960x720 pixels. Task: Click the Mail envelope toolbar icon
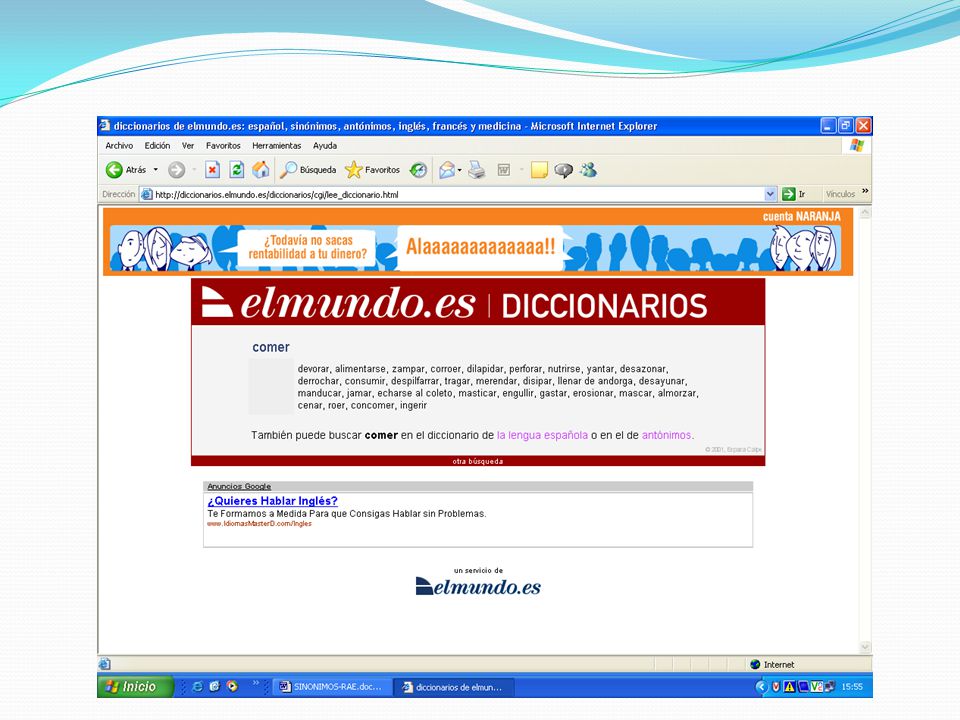tap(447, 170)
